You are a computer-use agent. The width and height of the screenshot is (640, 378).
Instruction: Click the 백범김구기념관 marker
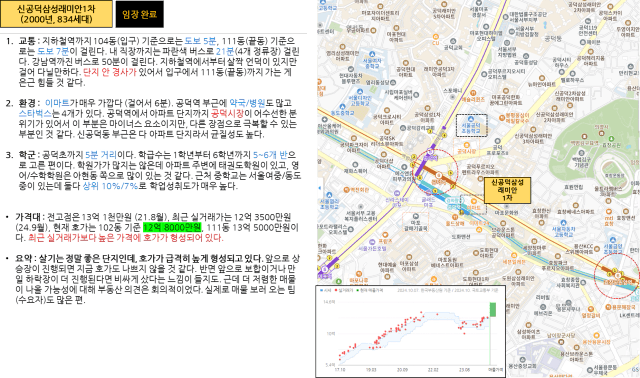(x=582, y=153)
